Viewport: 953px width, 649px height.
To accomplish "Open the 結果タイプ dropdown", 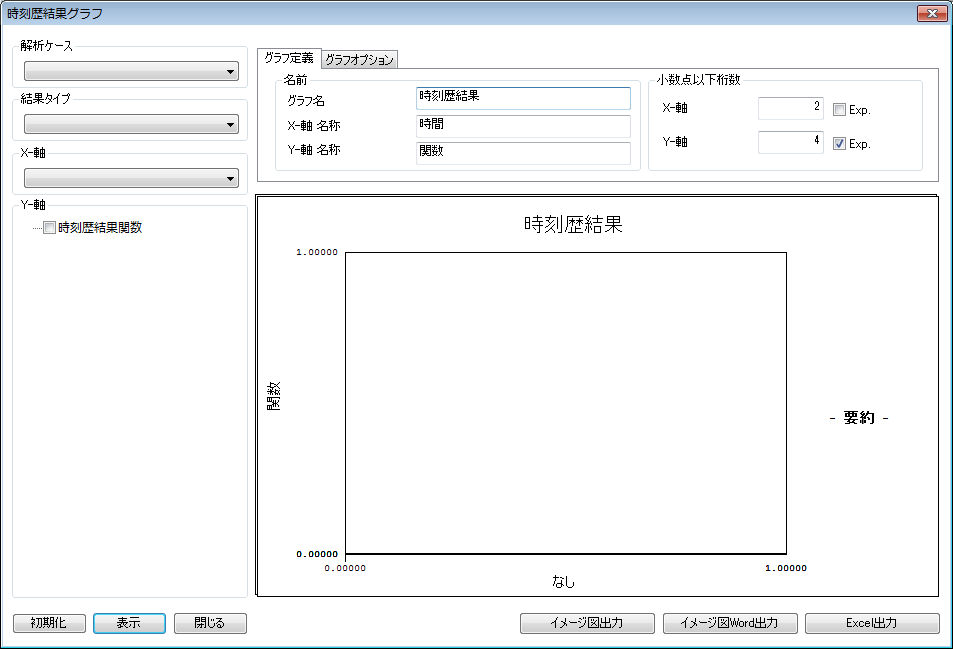I will (131, 125).
